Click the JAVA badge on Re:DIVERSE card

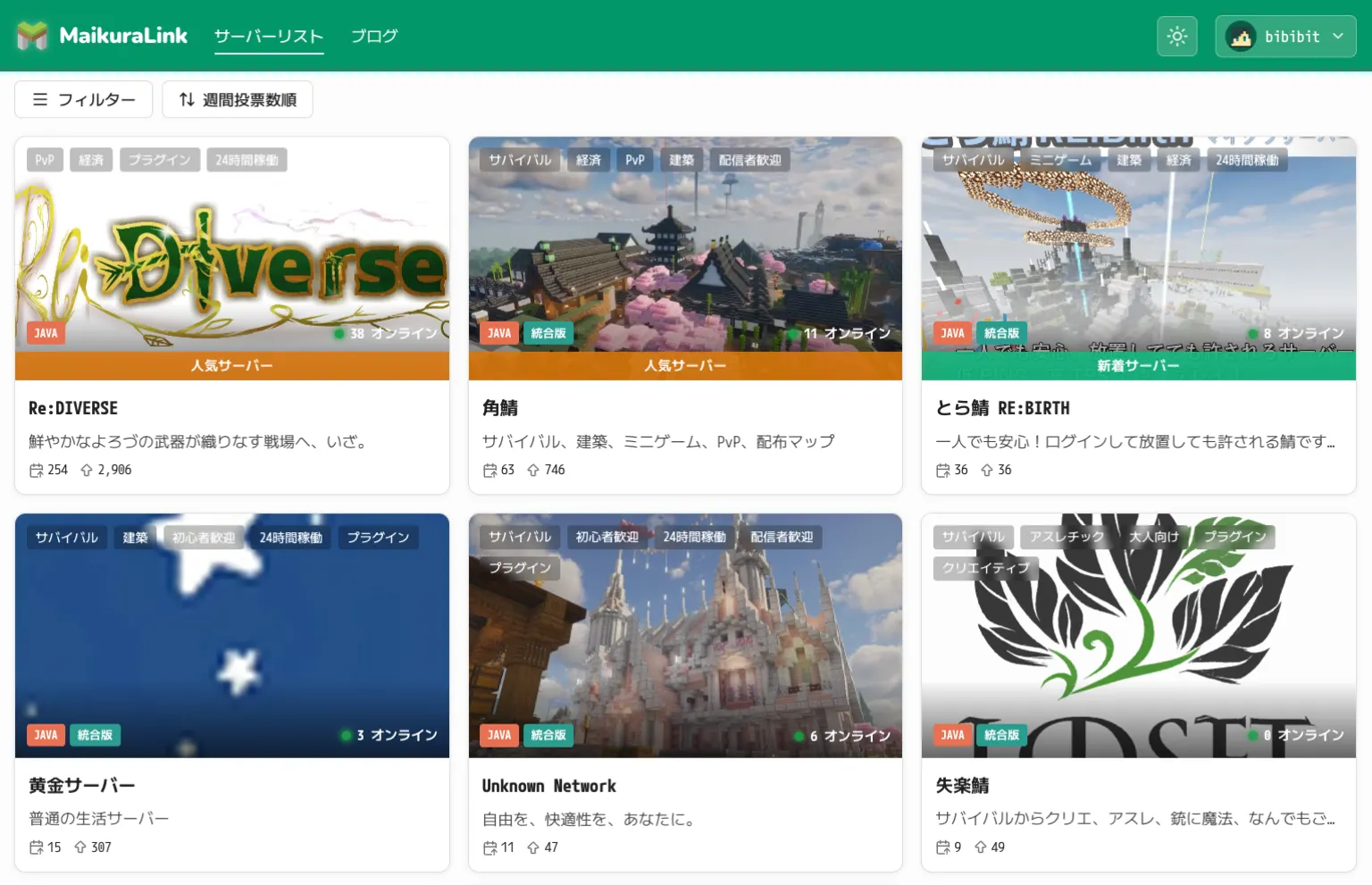tap(46, 333)
